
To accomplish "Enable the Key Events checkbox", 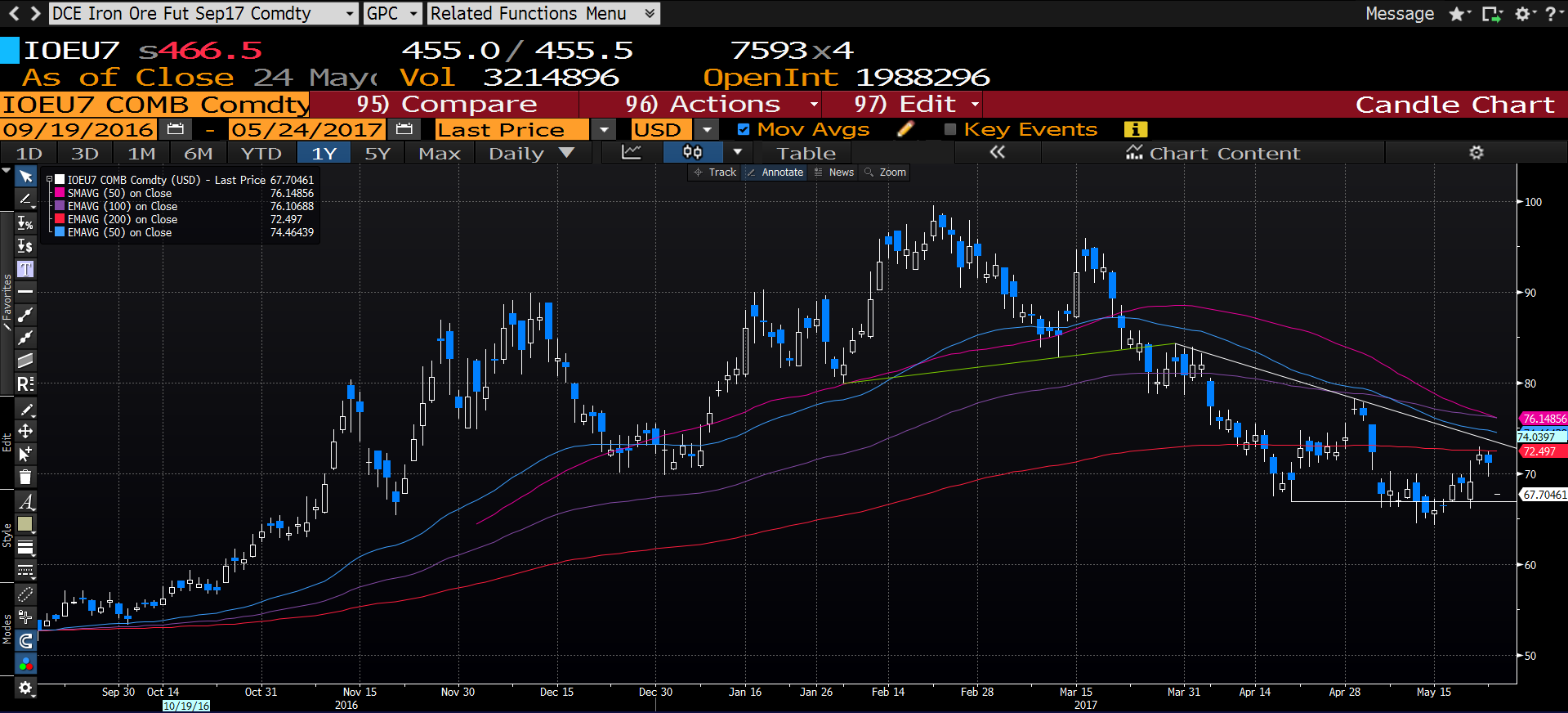I will point(950,129).
